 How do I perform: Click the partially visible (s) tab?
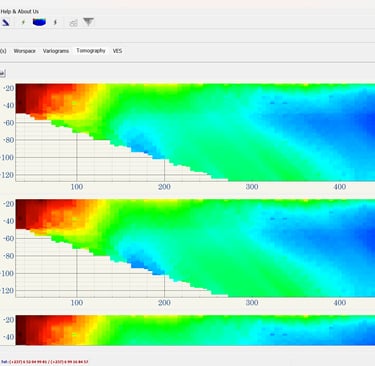(3, 51)
